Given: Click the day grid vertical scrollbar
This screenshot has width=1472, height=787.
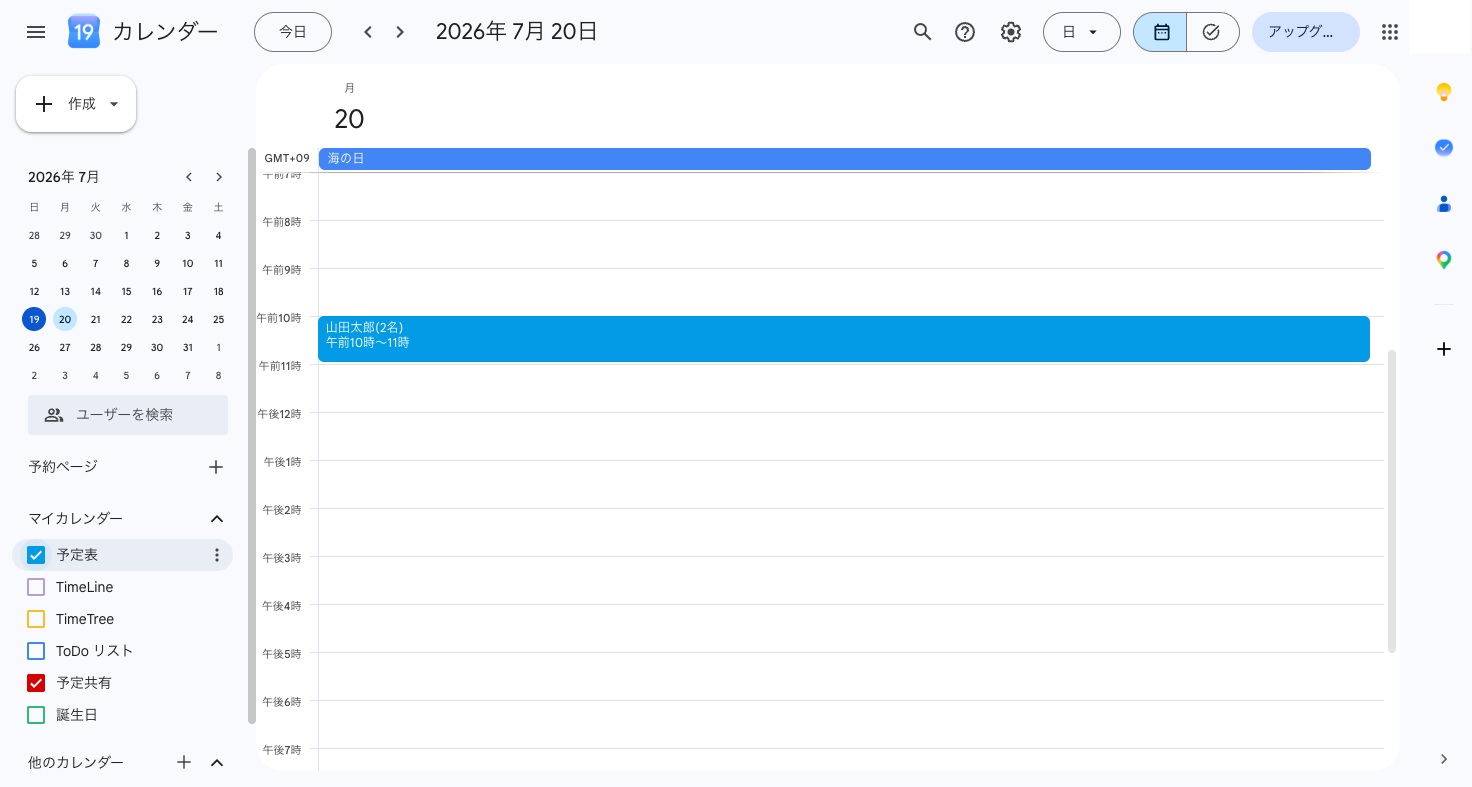Looking at the screenshot, I should coord(1391,501).
